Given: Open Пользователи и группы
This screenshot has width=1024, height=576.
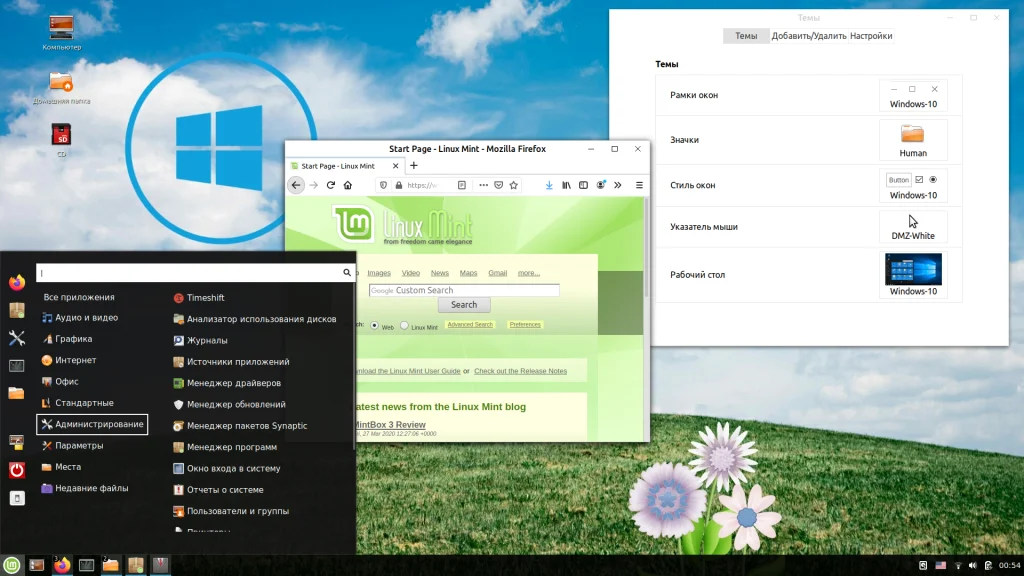Looking at the screenshot, I should click(231, 511).
